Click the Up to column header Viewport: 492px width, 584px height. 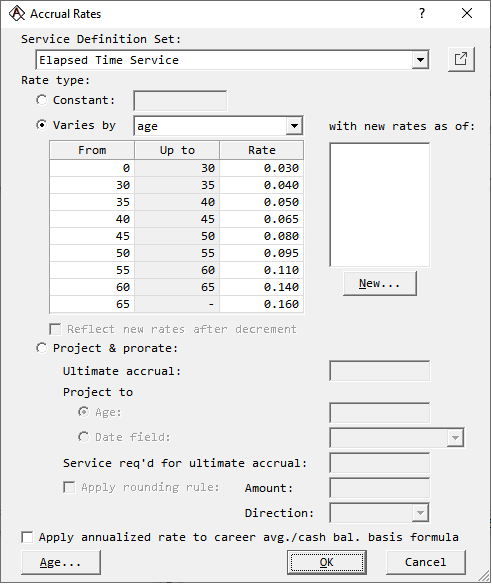click(x=177, y=150)
